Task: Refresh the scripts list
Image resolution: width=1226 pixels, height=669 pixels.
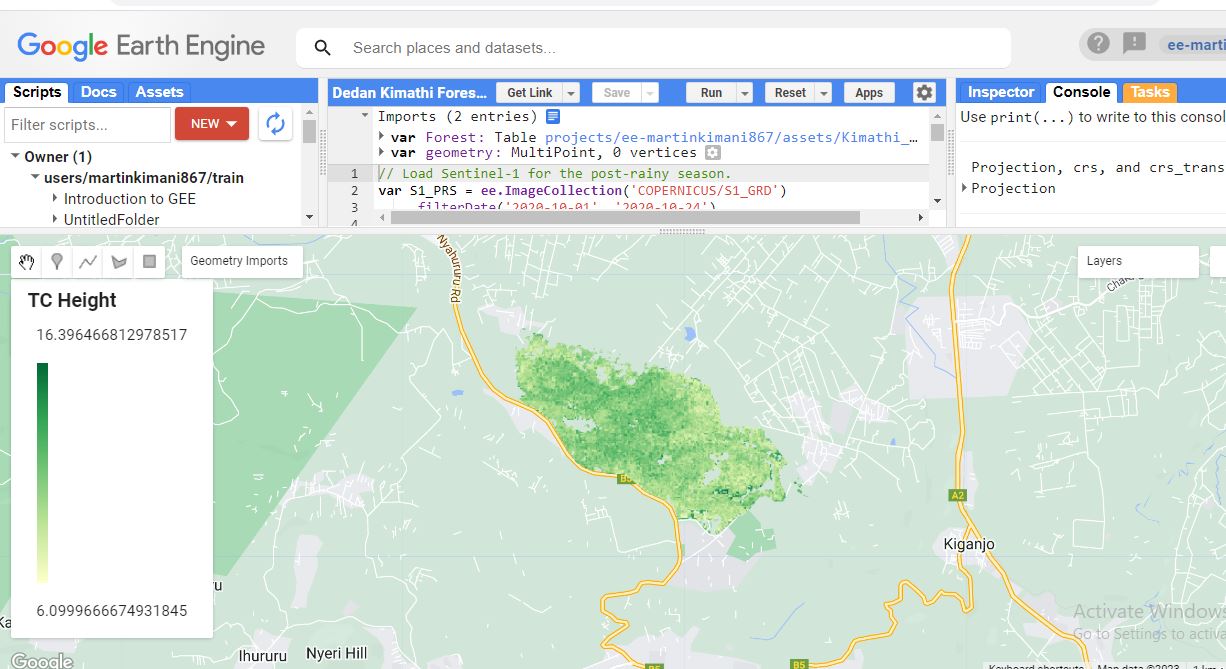Action: tap(275, 124)
